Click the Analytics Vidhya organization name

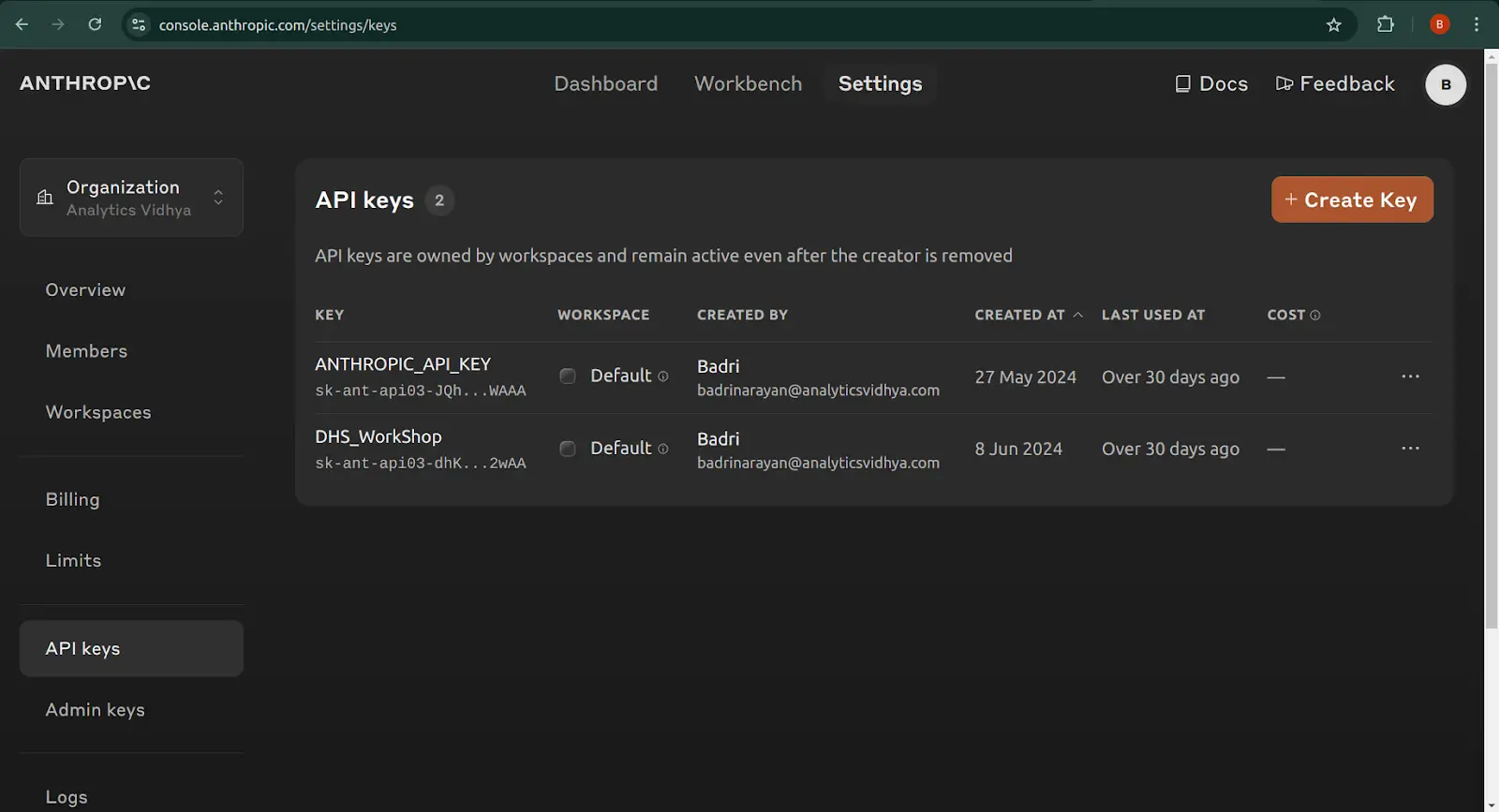tap(128, 210)
